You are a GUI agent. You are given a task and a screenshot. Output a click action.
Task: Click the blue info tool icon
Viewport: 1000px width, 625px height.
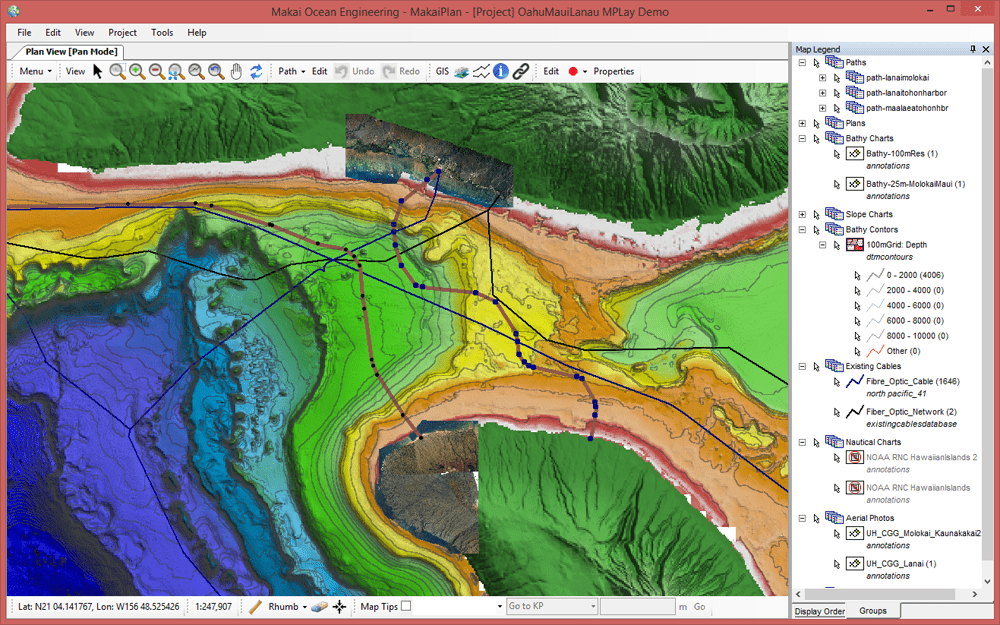[501, 71]
